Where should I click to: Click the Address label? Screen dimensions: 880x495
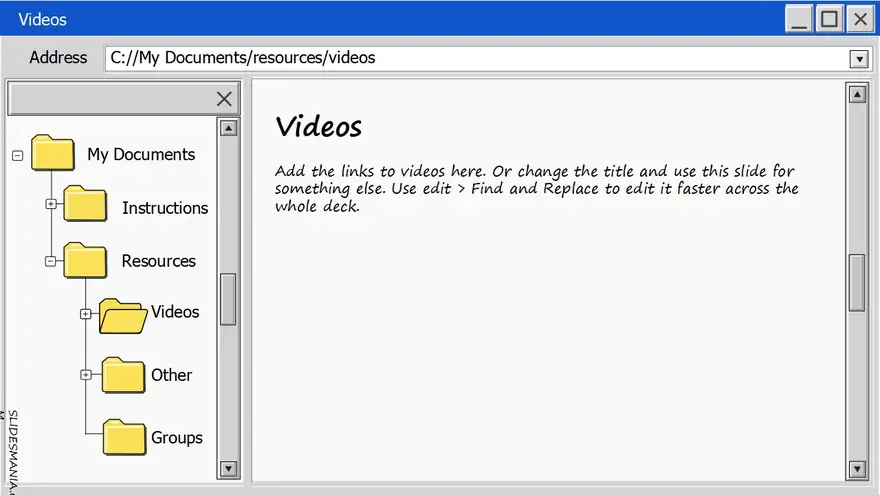tap(58, 57)
